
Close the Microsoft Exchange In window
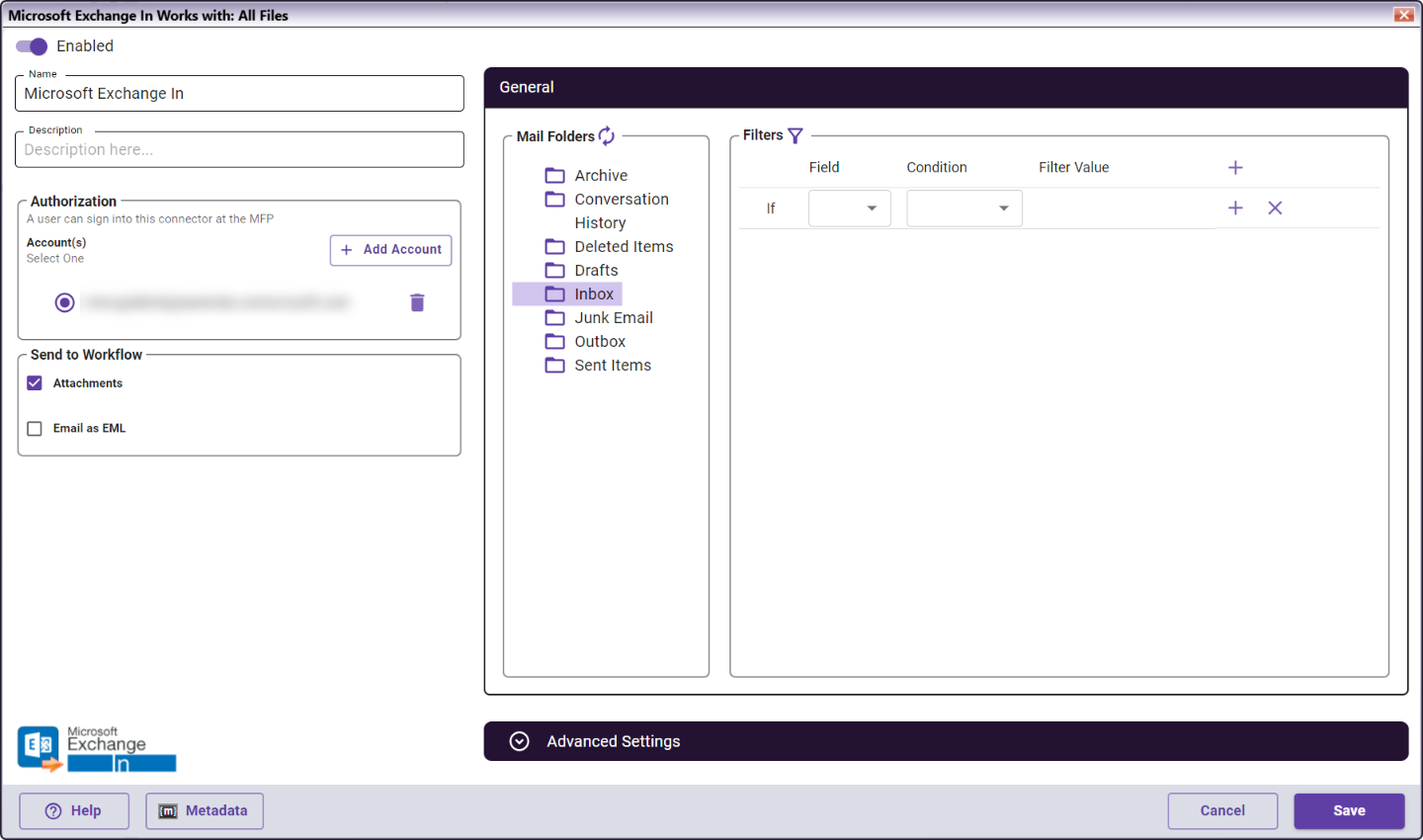point(1403,15)
